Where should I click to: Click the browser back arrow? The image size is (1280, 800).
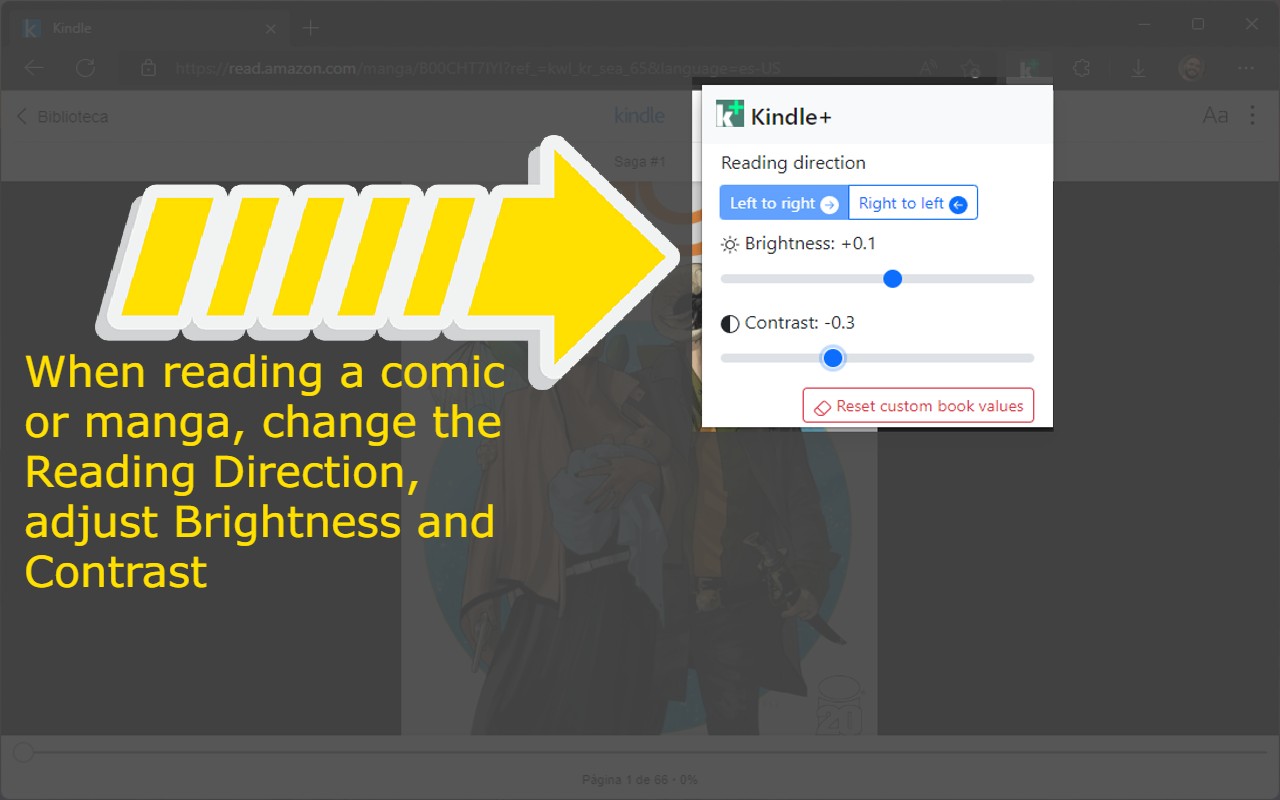34,68
